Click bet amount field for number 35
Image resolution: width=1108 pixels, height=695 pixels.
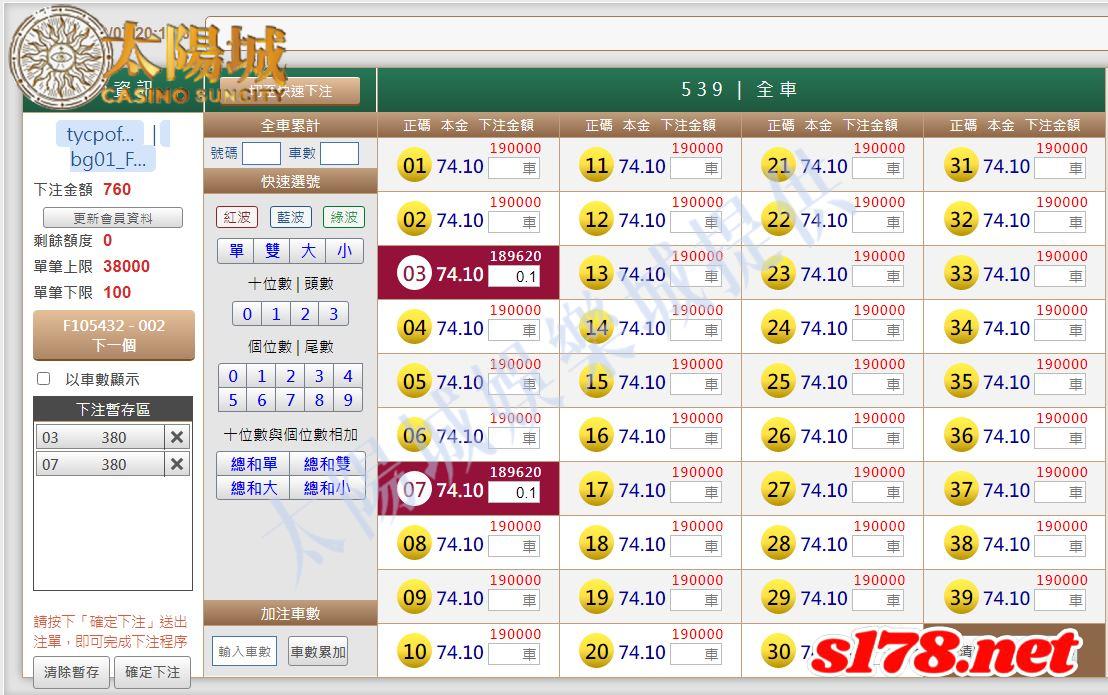click(x=1061, y=384)
